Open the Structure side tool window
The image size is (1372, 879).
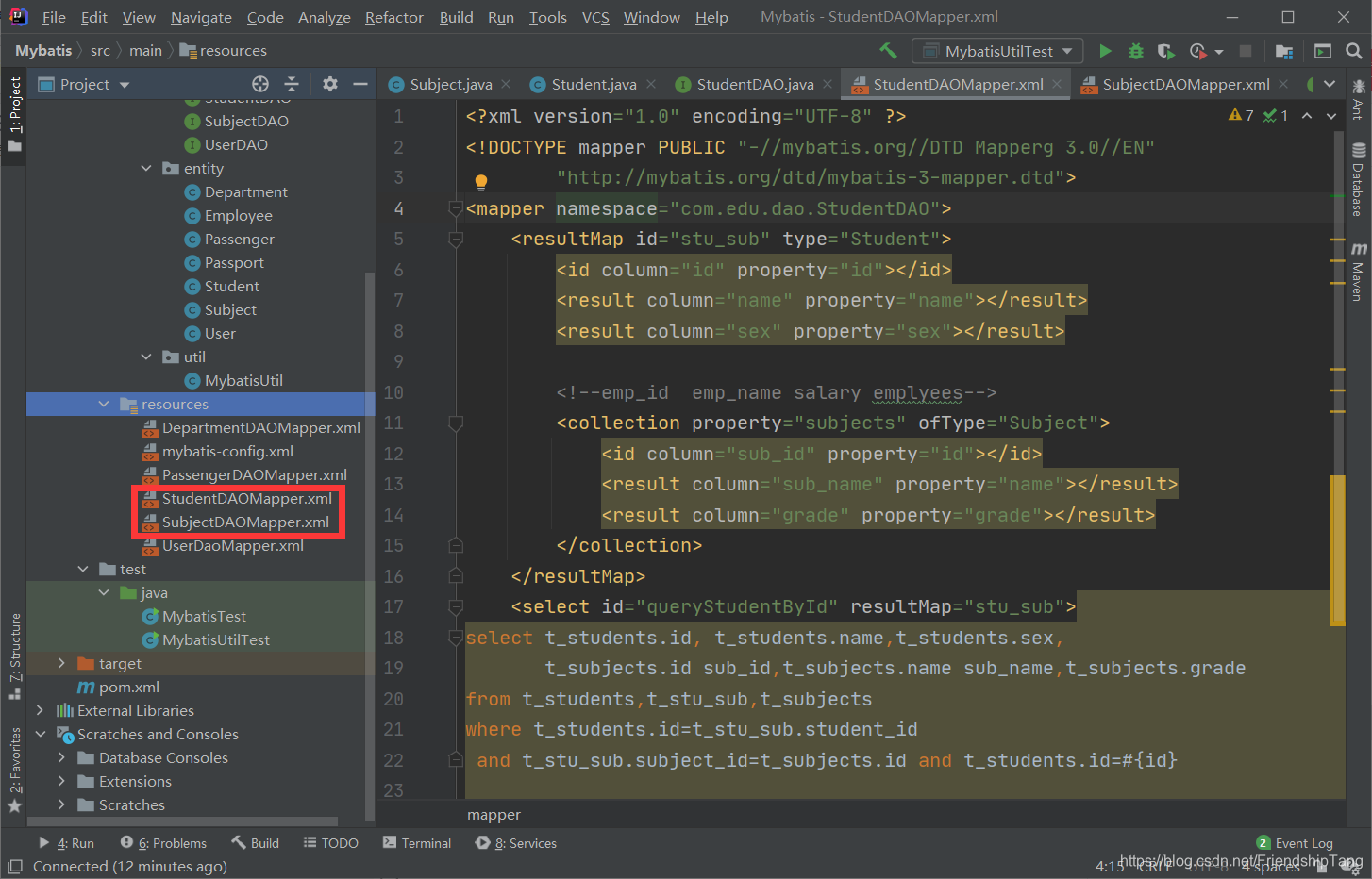coord(14,655)
